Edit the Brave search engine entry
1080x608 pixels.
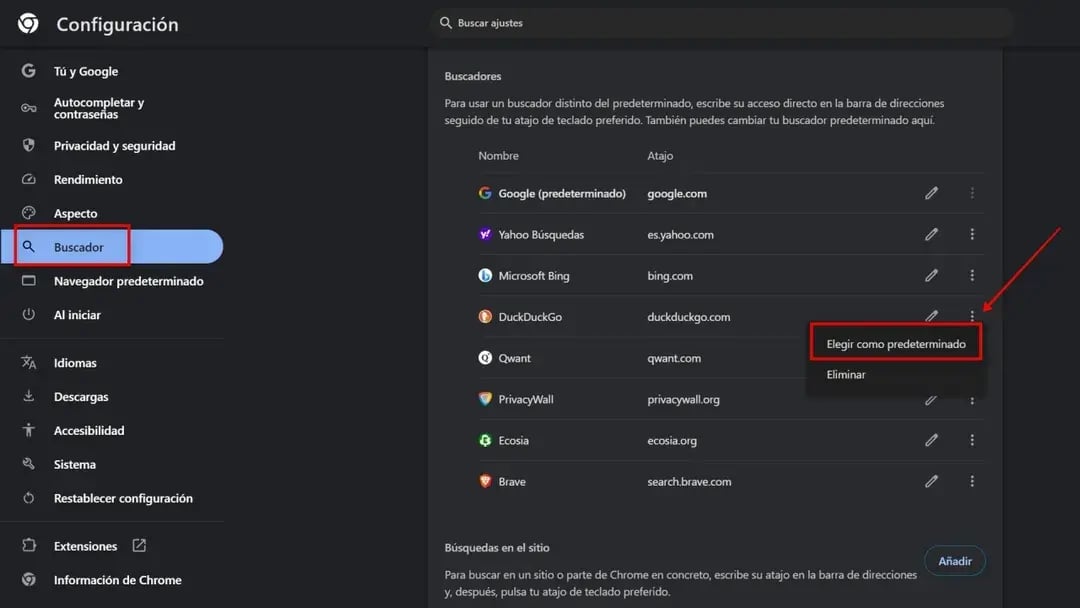click(931, 481)
